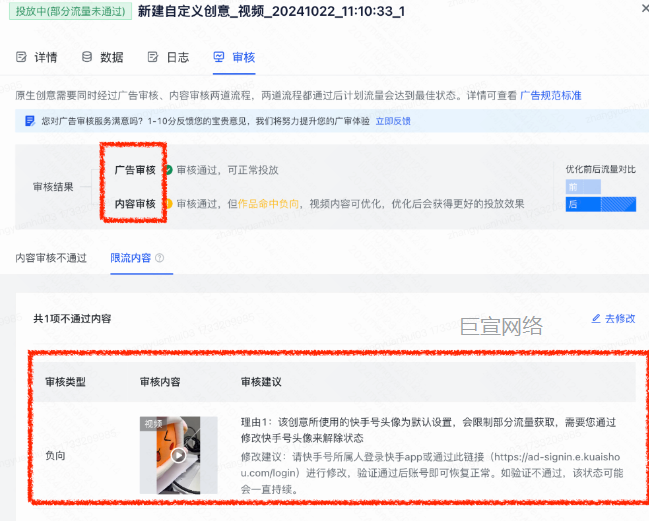
Task: Switch to the 数据 tab
Action: pyautogui.click(x=103, y=57)
